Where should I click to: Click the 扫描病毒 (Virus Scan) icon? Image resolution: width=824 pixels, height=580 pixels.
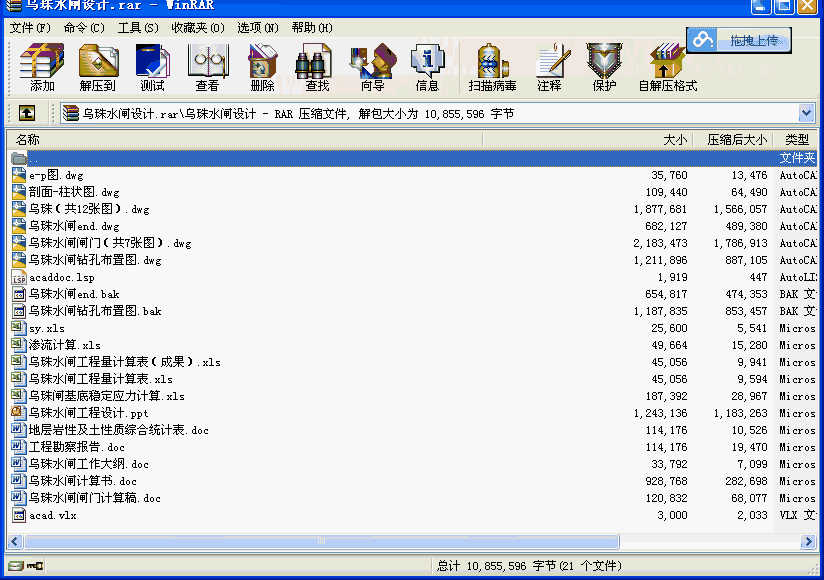492,66
